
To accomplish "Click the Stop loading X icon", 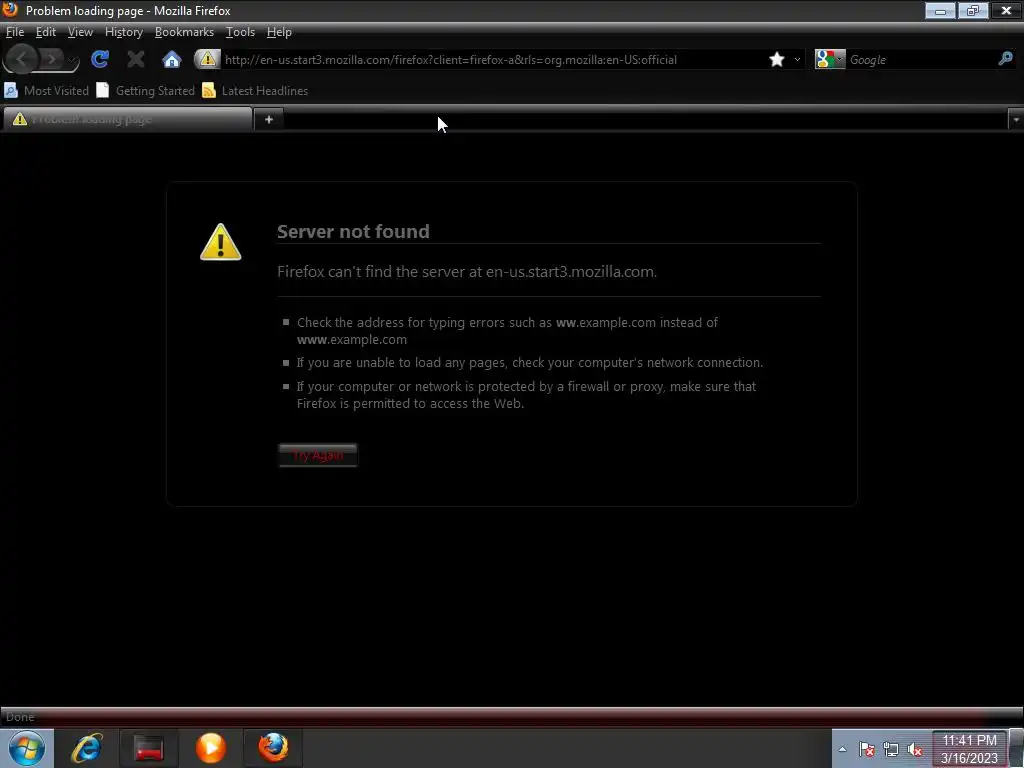I will coord(136,59).
